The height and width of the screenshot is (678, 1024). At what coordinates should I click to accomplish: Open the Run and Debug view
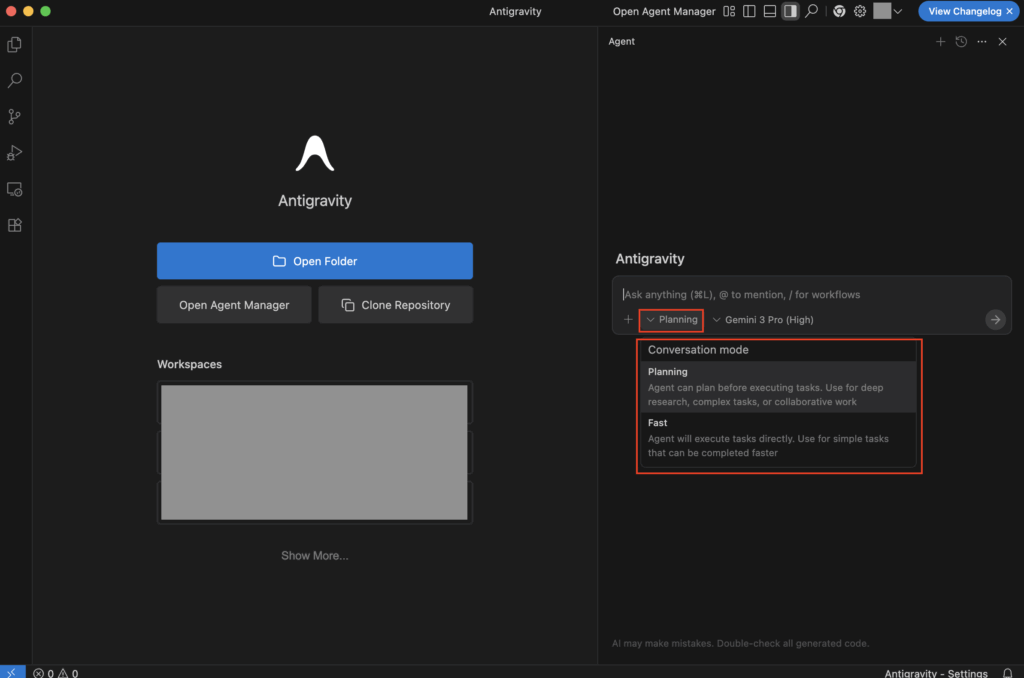coord(15,153)
